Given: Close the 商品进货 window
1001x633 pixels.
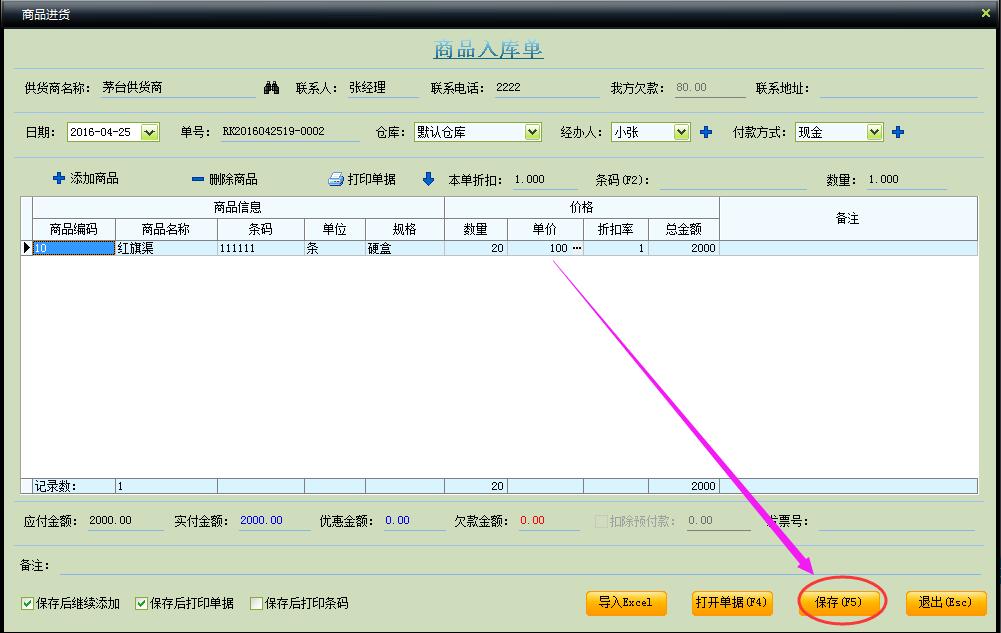Looking at the screenshot, I should [x=985, y=13].
